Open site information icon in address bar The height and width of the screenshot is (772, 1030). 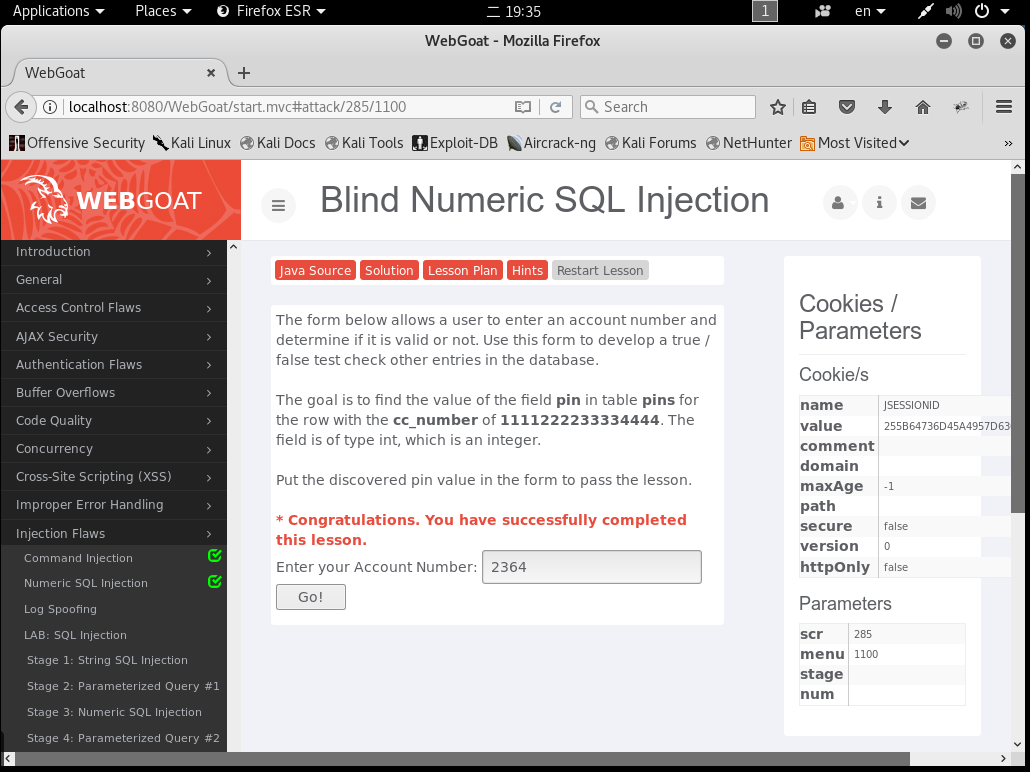49,107
